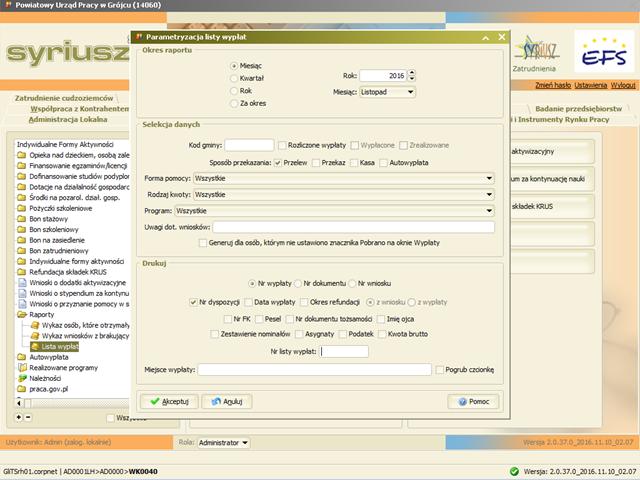Open the Program dropdown
The width and height of the screenshot is (640, 480).
tap(334, 211)
